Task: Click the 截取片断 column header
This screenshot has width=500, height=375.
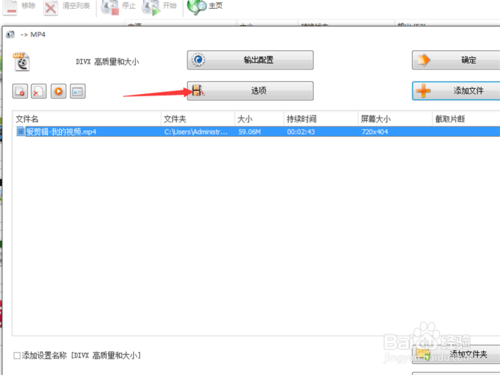Action: click(x=466, y=119)
